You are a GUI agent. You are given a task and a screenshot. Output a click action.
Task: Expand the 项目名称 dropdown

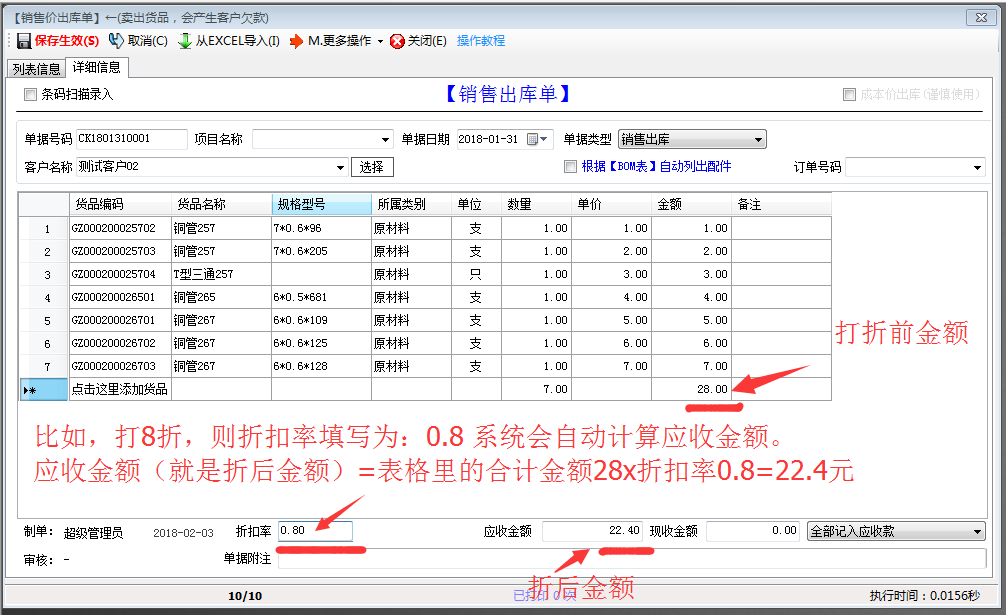tap(386, 140)
